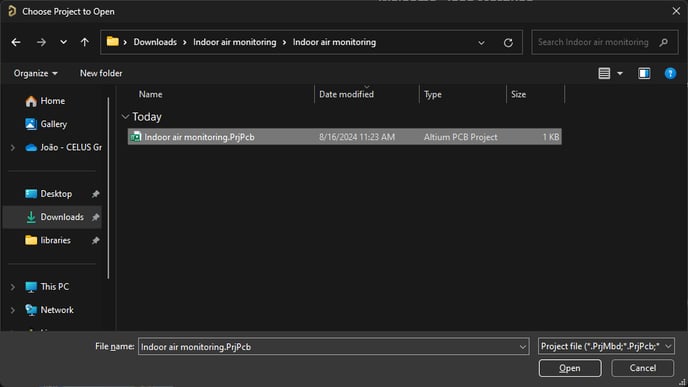Go back to previous folder

point(16,42)
